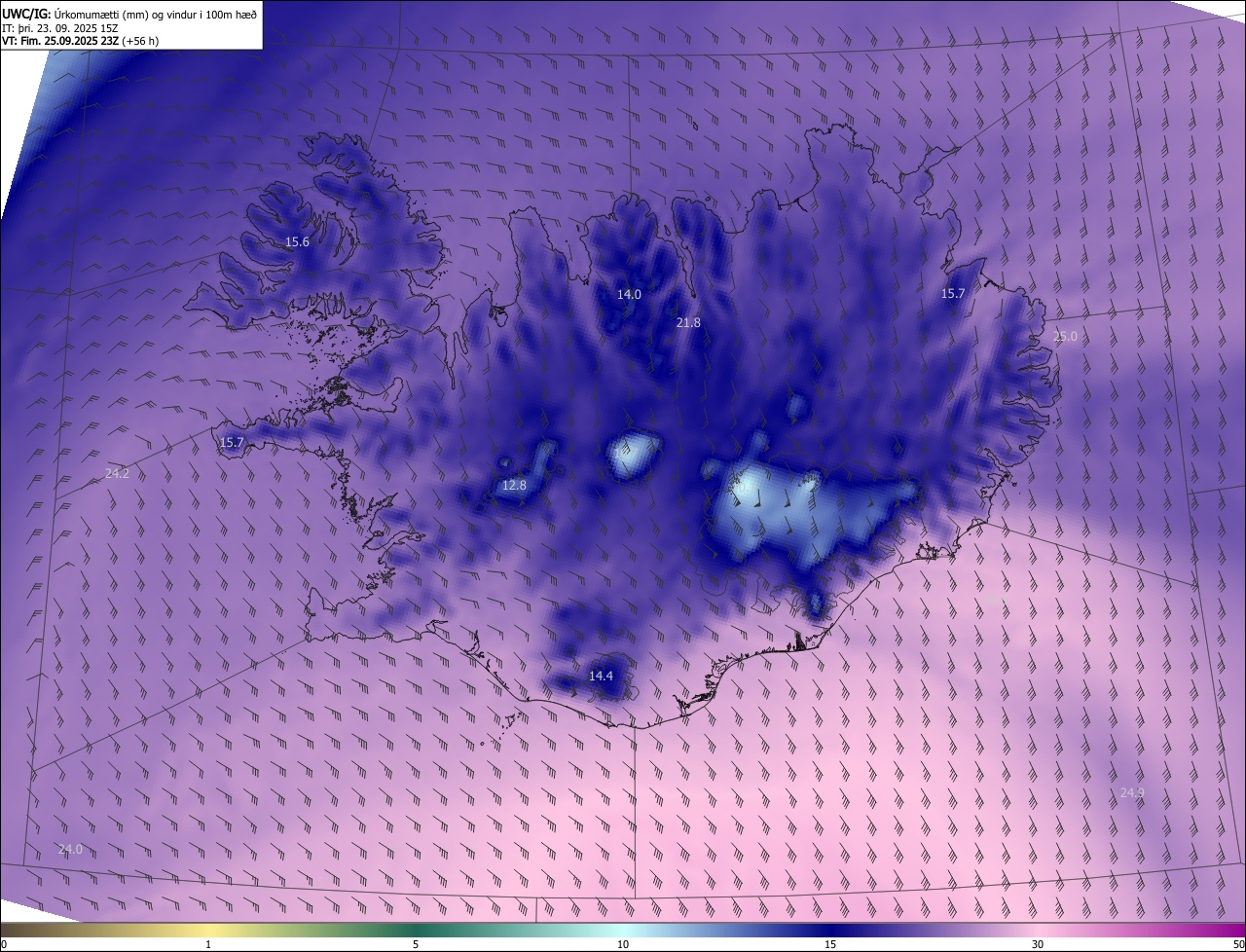Click the map title 'Úrkomumætti (mm) og vindur í 100m hæð'
The height and width of the screenshot is (952, 1246).
[155, 14]
